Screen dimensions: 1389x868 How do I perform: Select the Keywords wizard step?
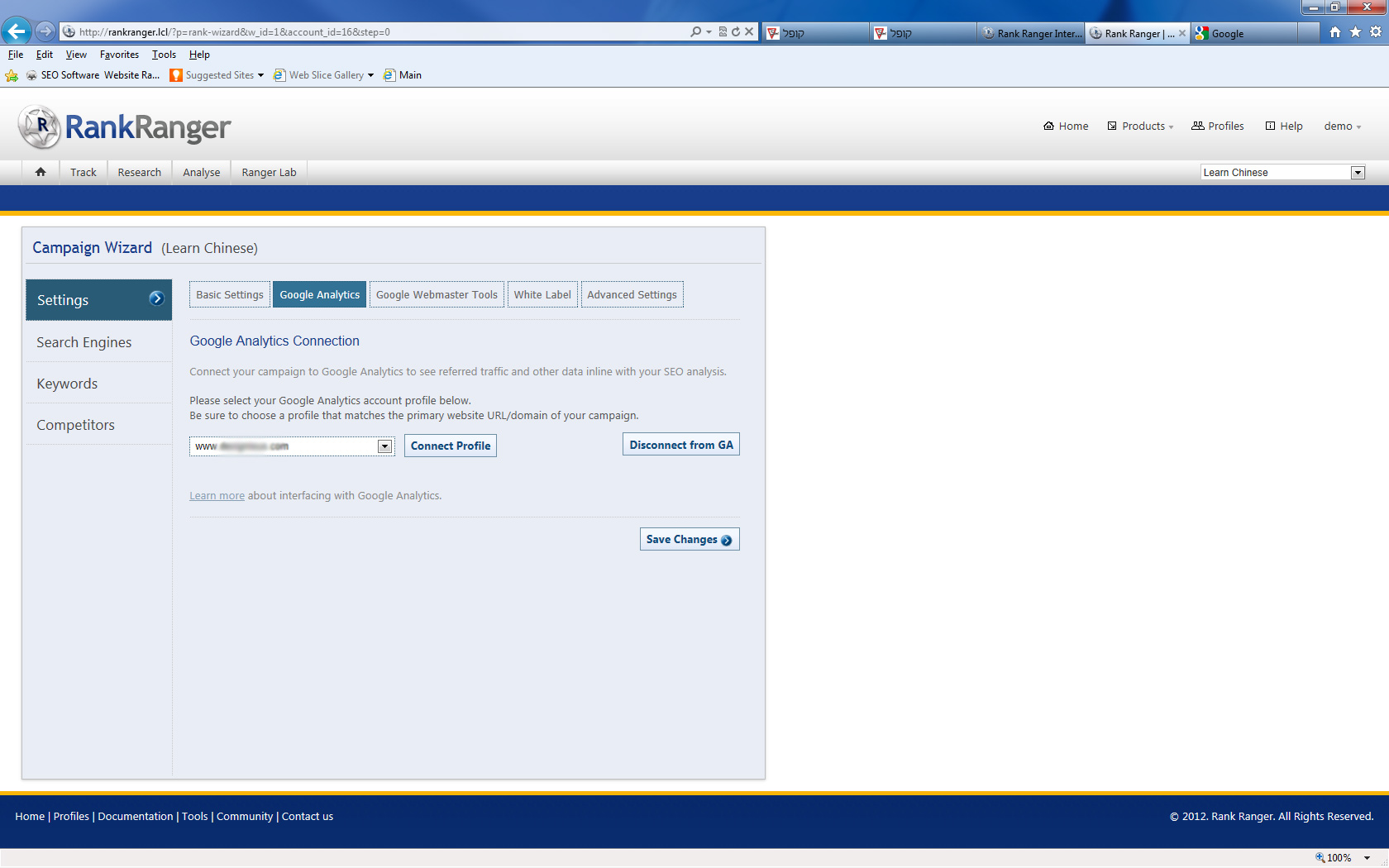pos(99,384)
